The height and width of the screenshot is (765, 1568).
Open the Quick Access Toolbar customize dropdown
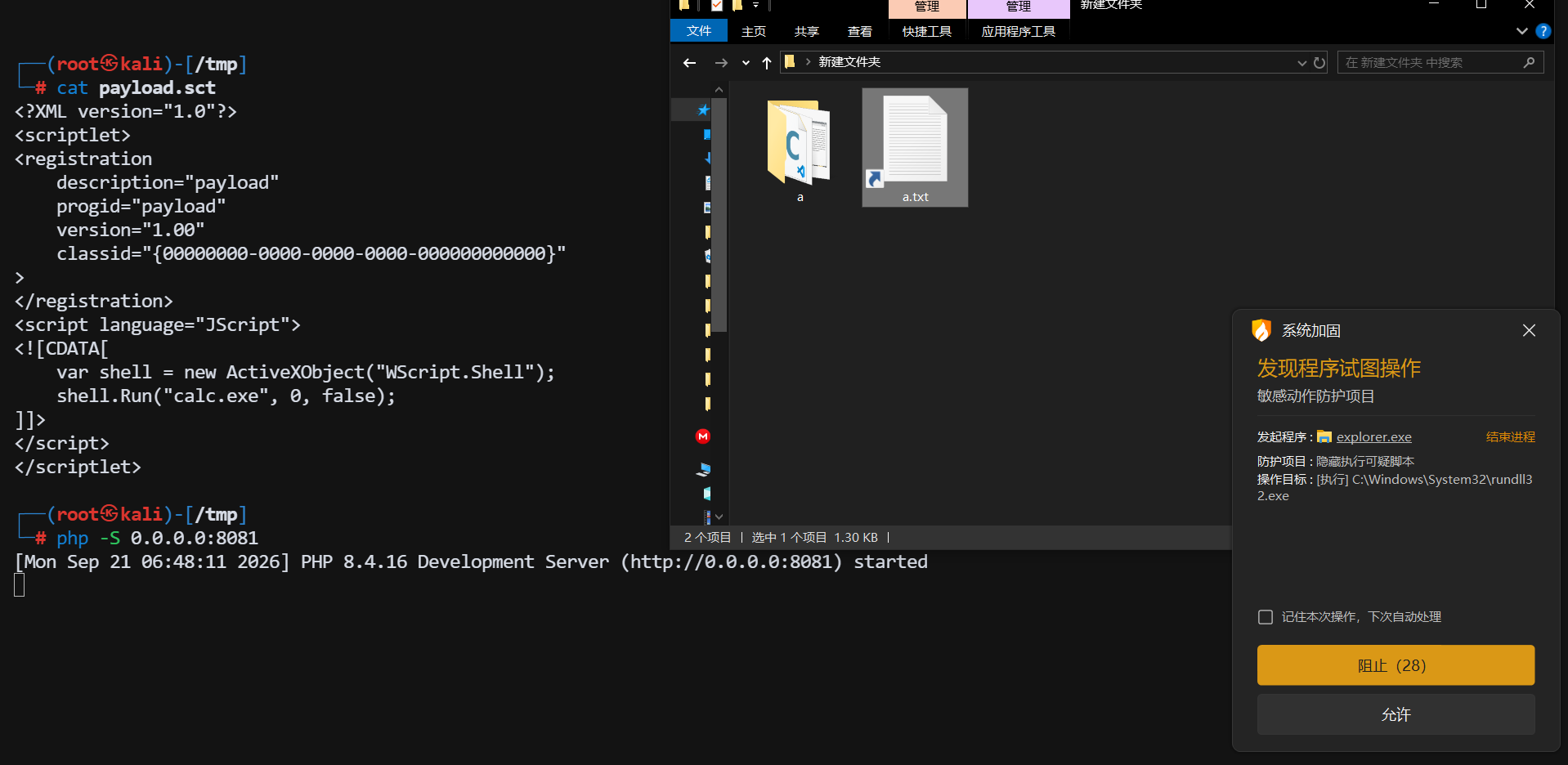[755, 6]
